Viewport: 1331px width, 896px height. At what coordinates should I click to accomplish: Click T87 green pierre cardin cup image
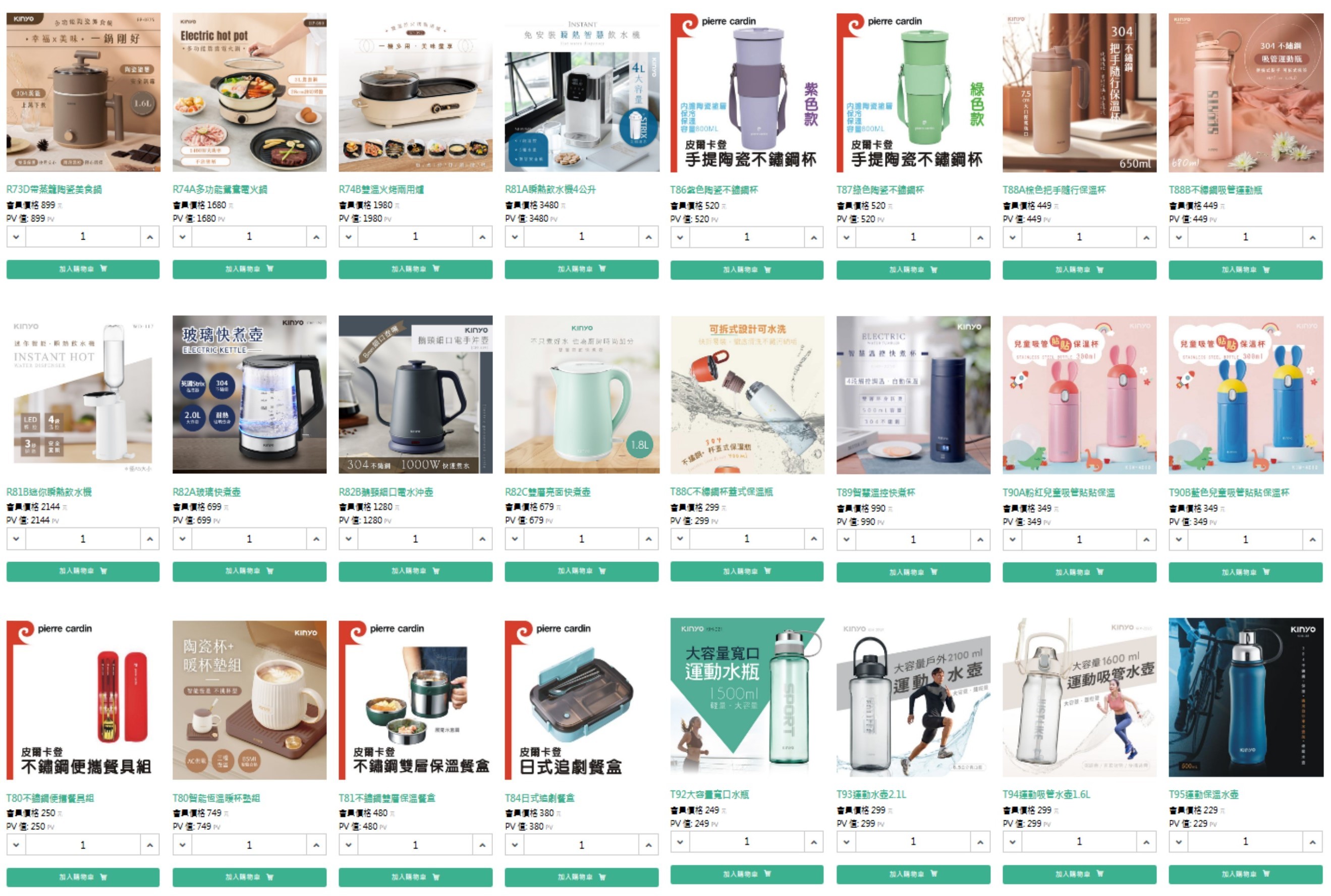(913, 92)
